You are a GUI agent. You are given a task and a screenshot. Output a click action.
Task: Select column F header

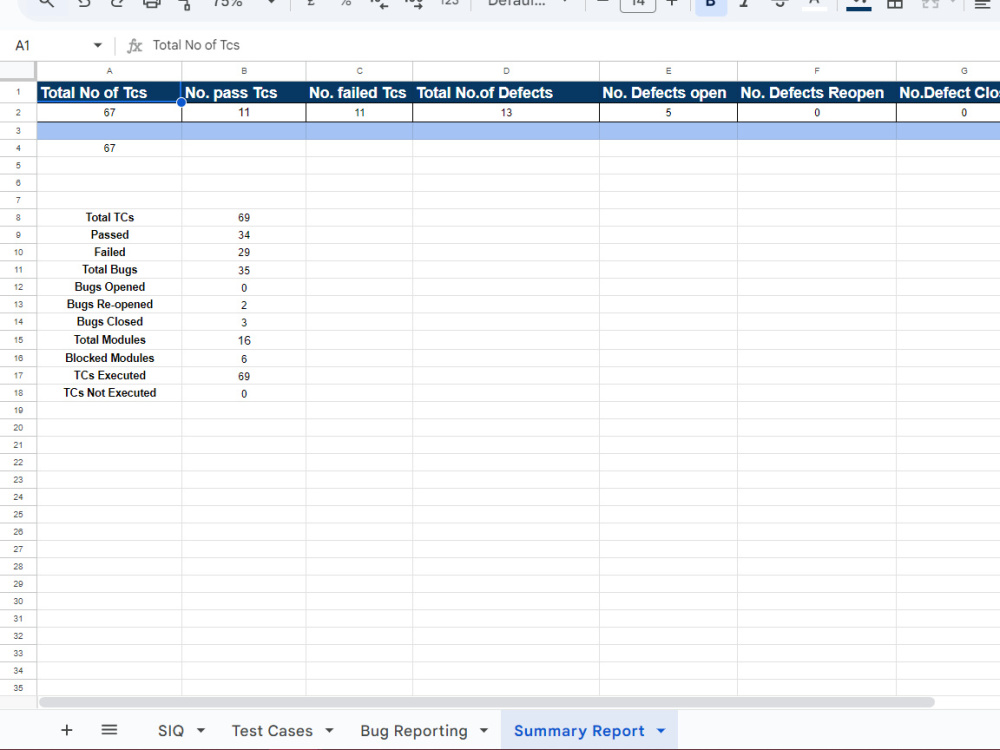click(x=816, y=71)
